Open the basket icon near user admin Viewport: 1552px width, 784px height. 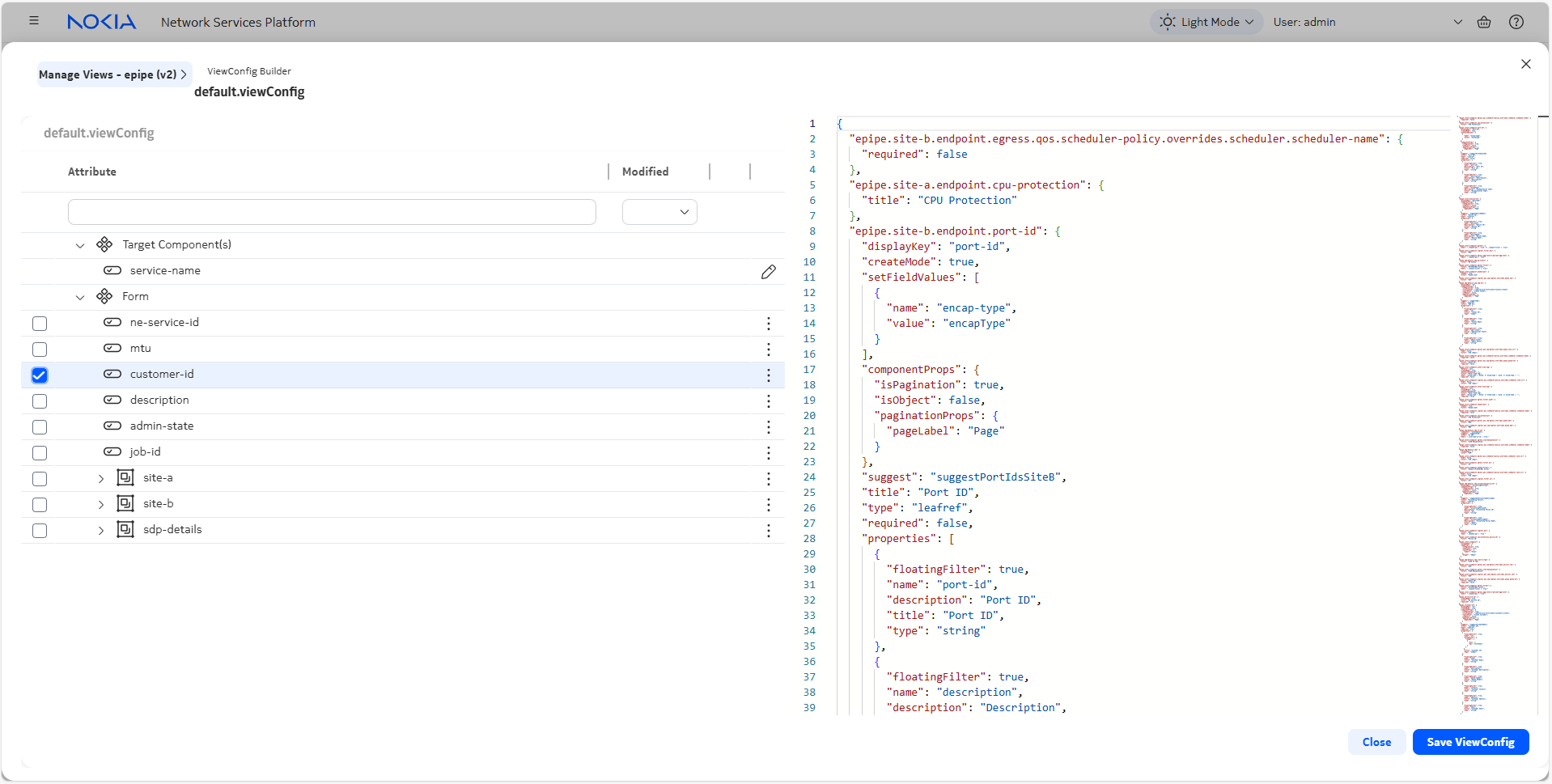[x=1484, y=22]
